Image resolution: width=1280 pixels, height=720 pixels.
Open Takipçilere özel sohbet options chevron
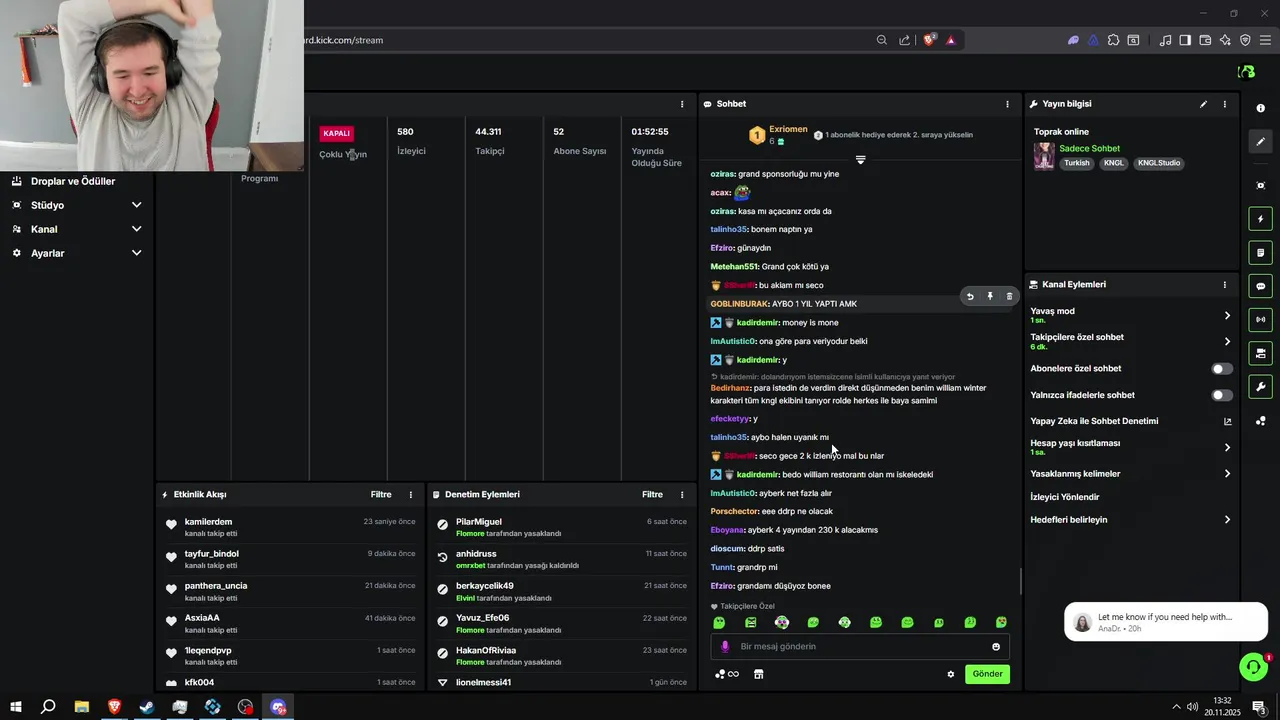(x=1227, y=342)
